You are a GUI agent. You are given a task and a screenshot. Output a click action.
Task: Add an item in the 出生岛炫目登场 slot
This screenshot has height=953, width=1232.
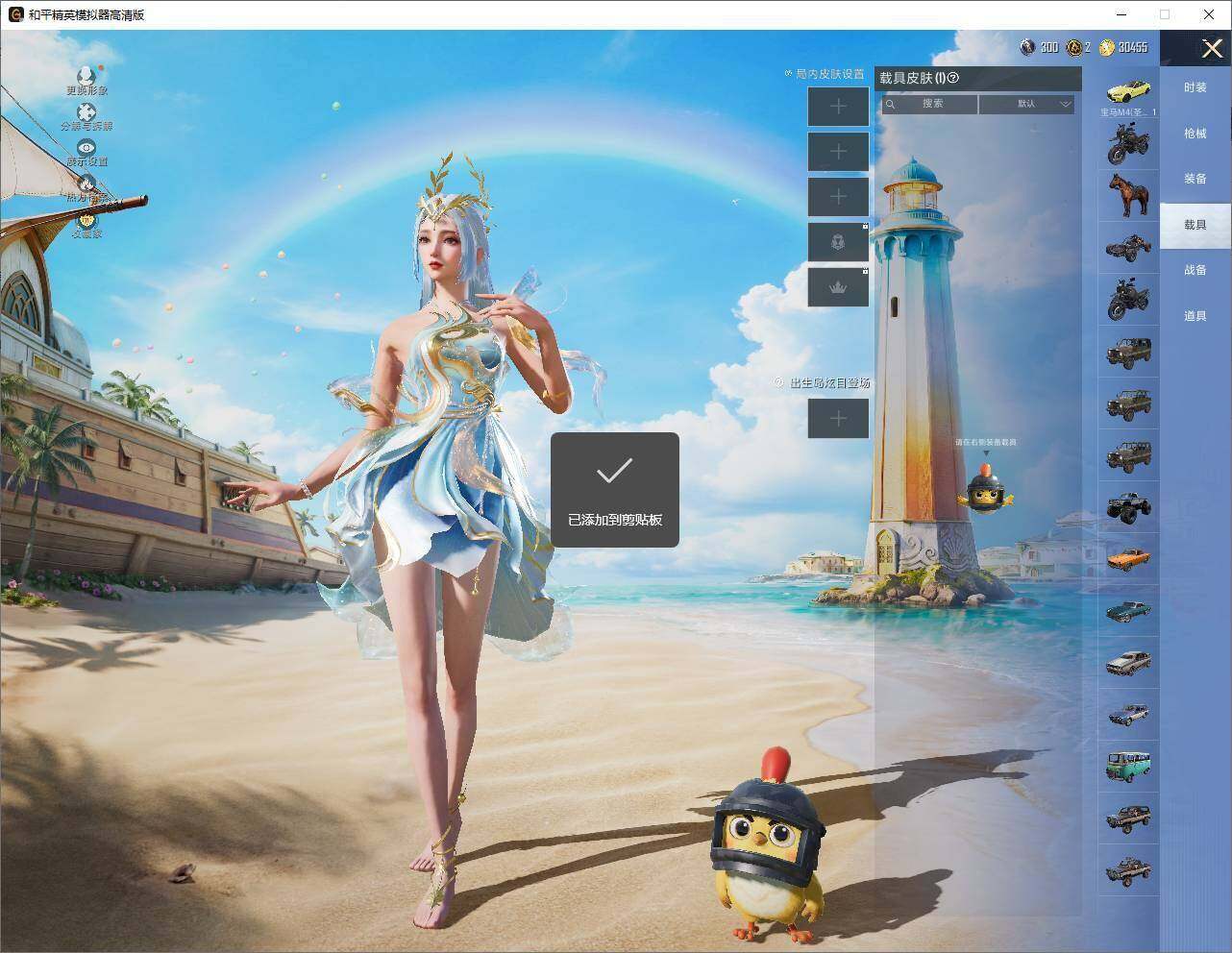[838, 418]
